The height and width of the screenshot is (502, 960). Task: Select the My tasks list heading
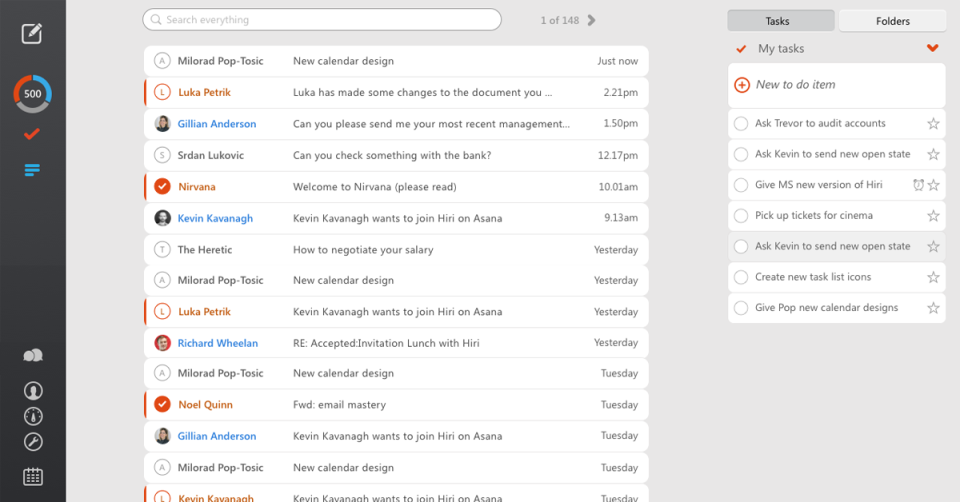tap(781, 48)
